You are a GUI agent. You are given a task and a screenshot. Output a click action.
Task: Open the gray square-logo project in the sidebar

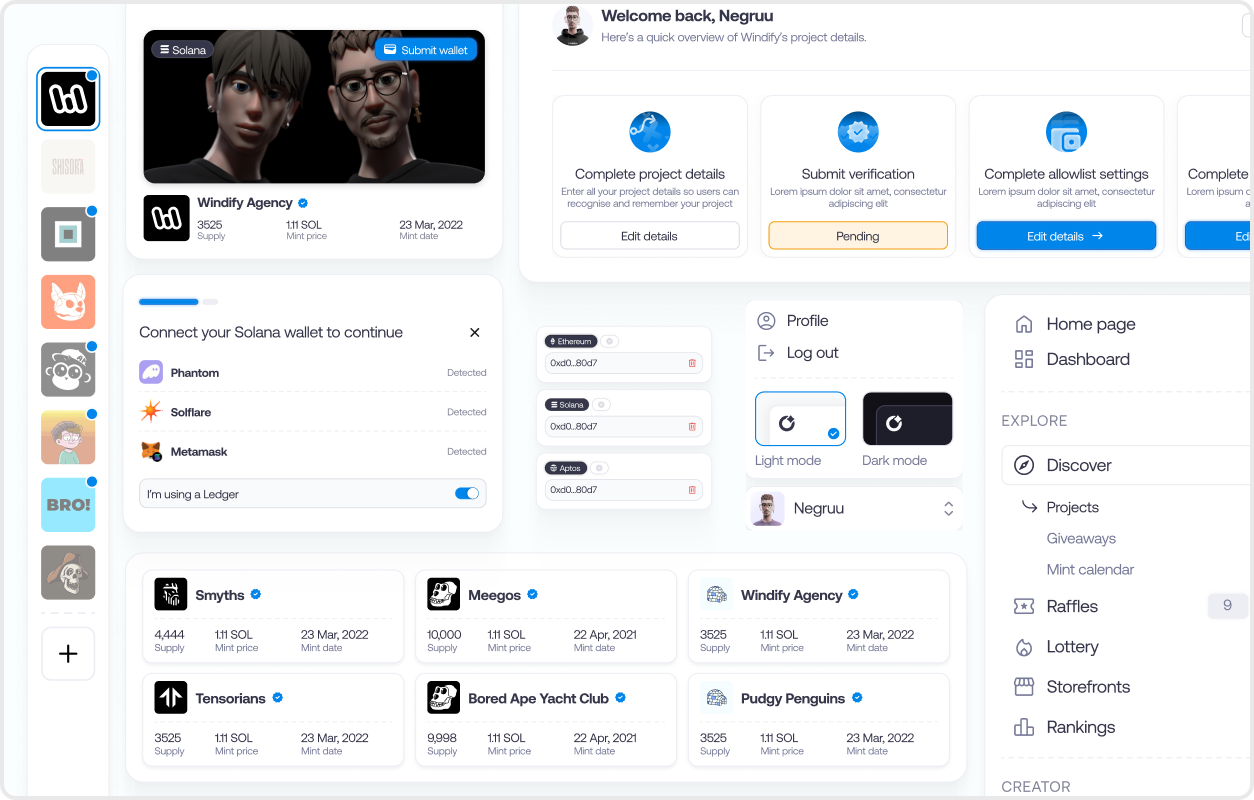pyautogui.click(x=68, y=234)
